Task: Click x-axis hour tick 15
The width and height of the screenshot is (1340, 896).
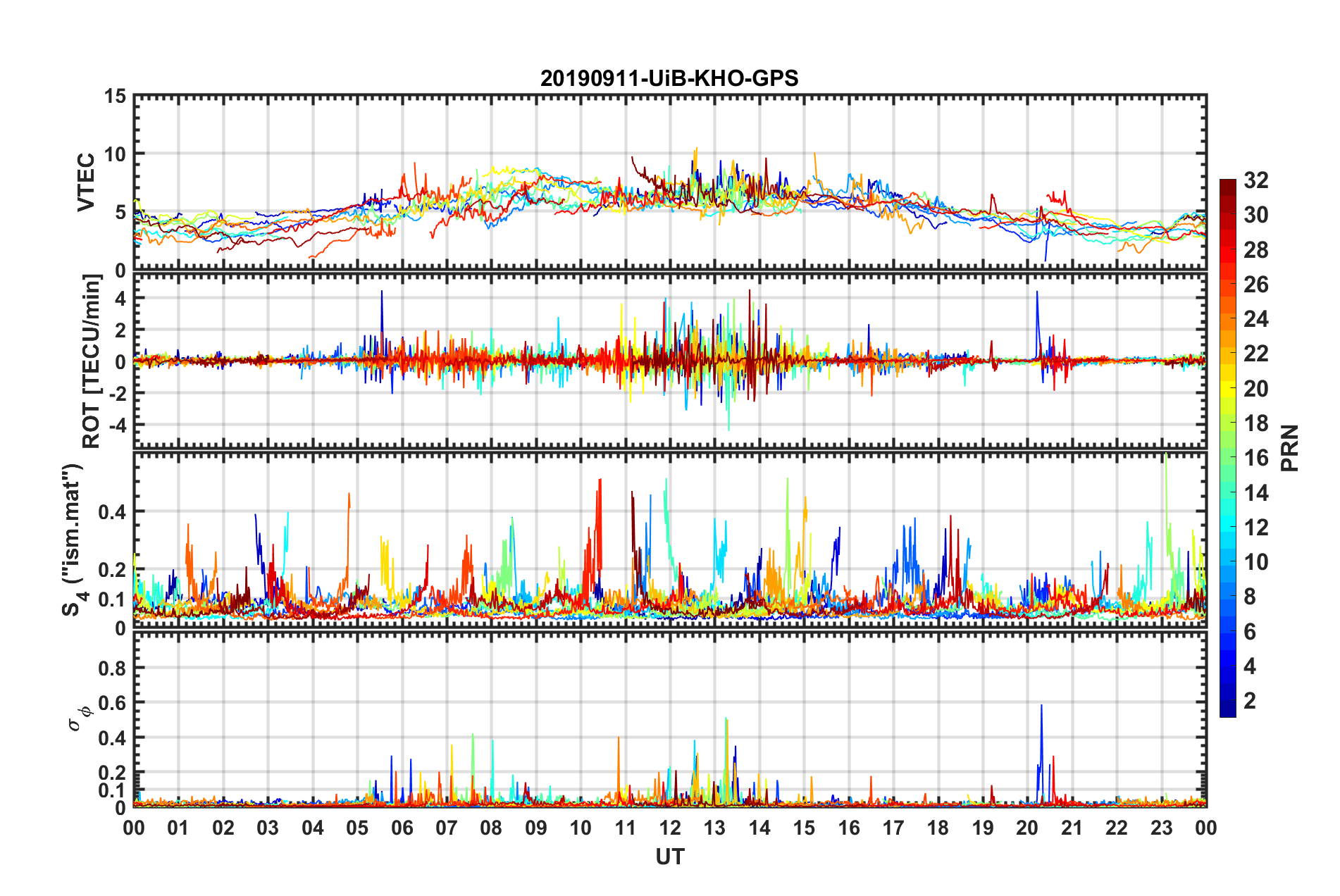Action: (x=804, y=828)
